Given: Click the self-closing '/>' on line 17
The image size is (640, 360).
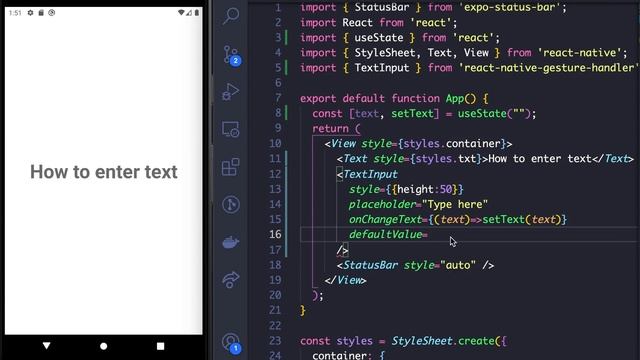Looking at the screenshot, I should [x=342, y=250].
